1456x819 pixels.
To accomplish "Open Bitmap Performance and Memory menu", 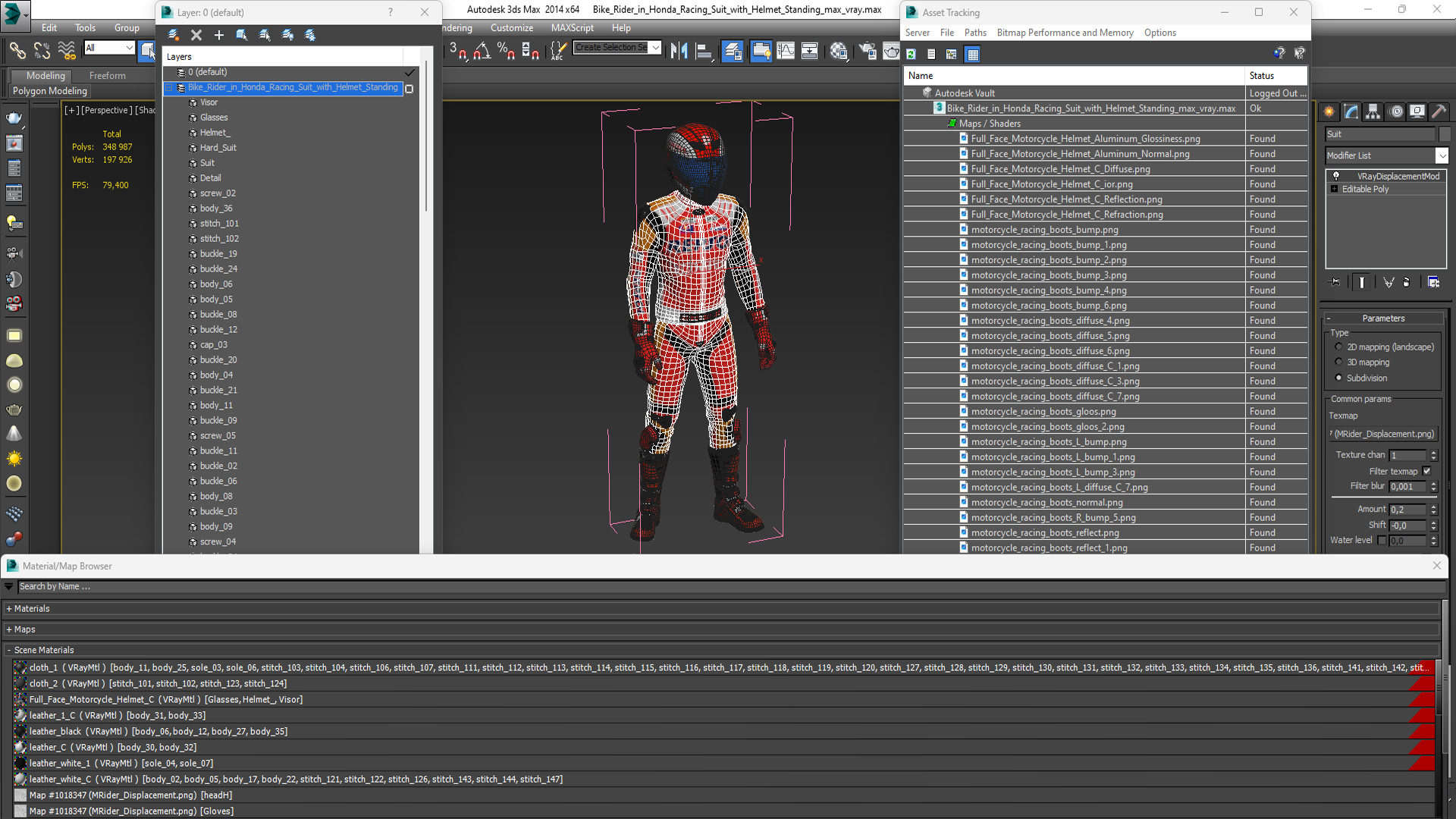I will pyautogui.click(x=1065, y=33).
